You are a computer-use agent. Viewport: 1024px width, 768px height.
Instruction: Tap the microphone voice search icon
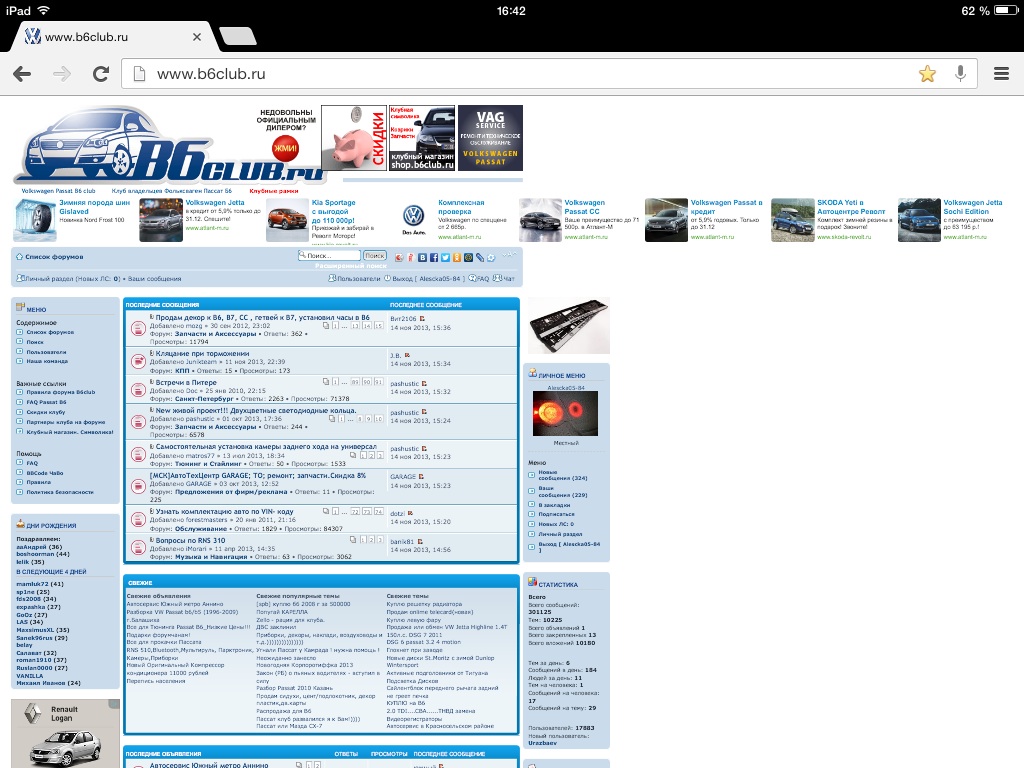[960, 74]
